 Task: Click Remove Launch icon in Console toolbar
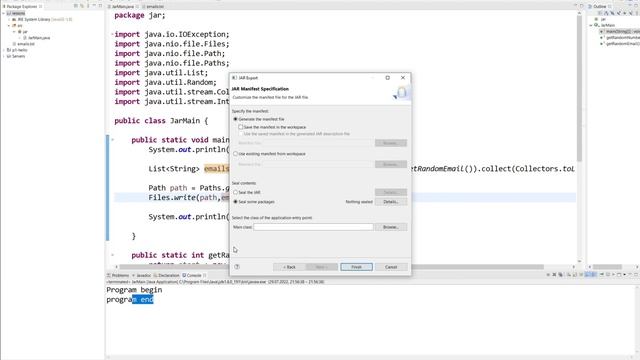tap(554, 275)
